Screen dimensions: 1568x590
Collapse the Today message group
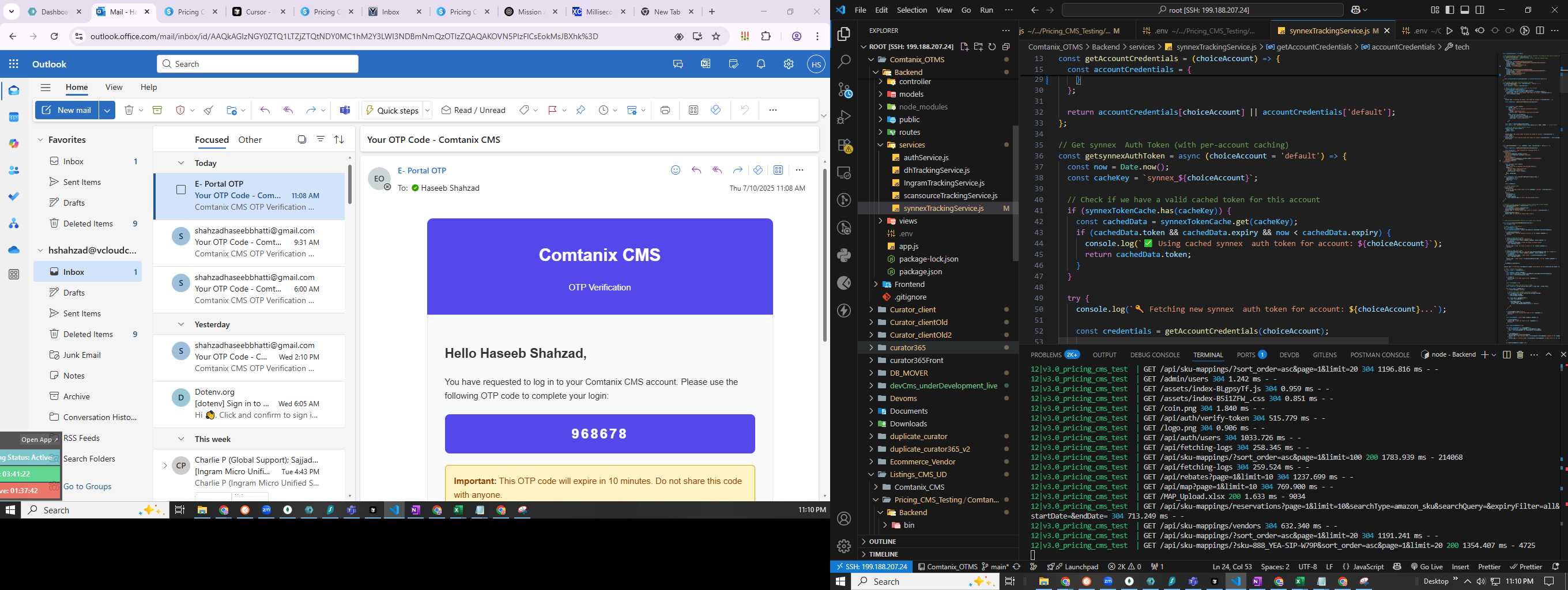pos(181,163)
